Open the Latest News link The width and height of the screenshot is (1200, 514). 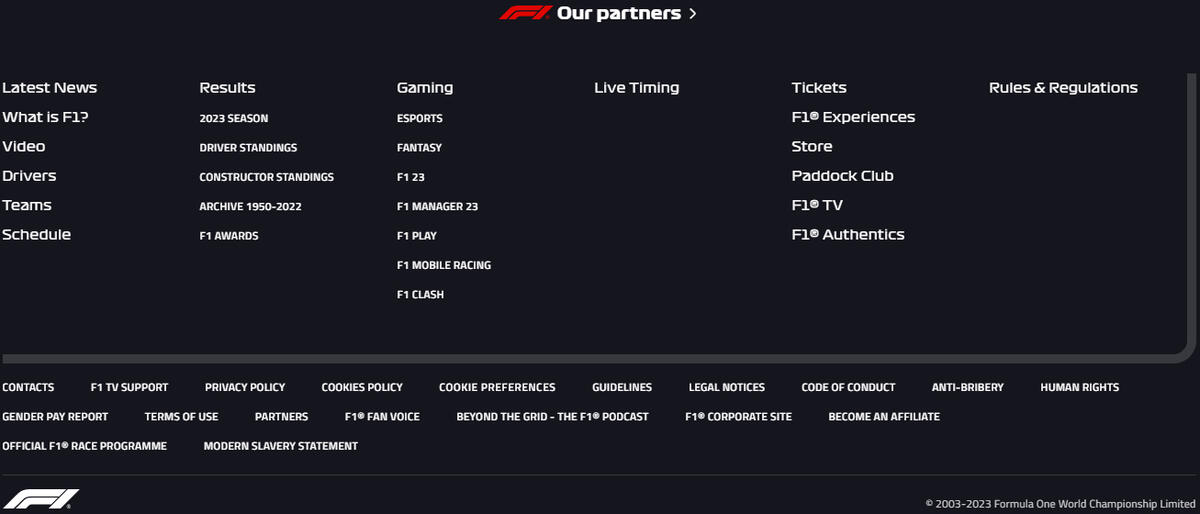click(x=49, y=88)
